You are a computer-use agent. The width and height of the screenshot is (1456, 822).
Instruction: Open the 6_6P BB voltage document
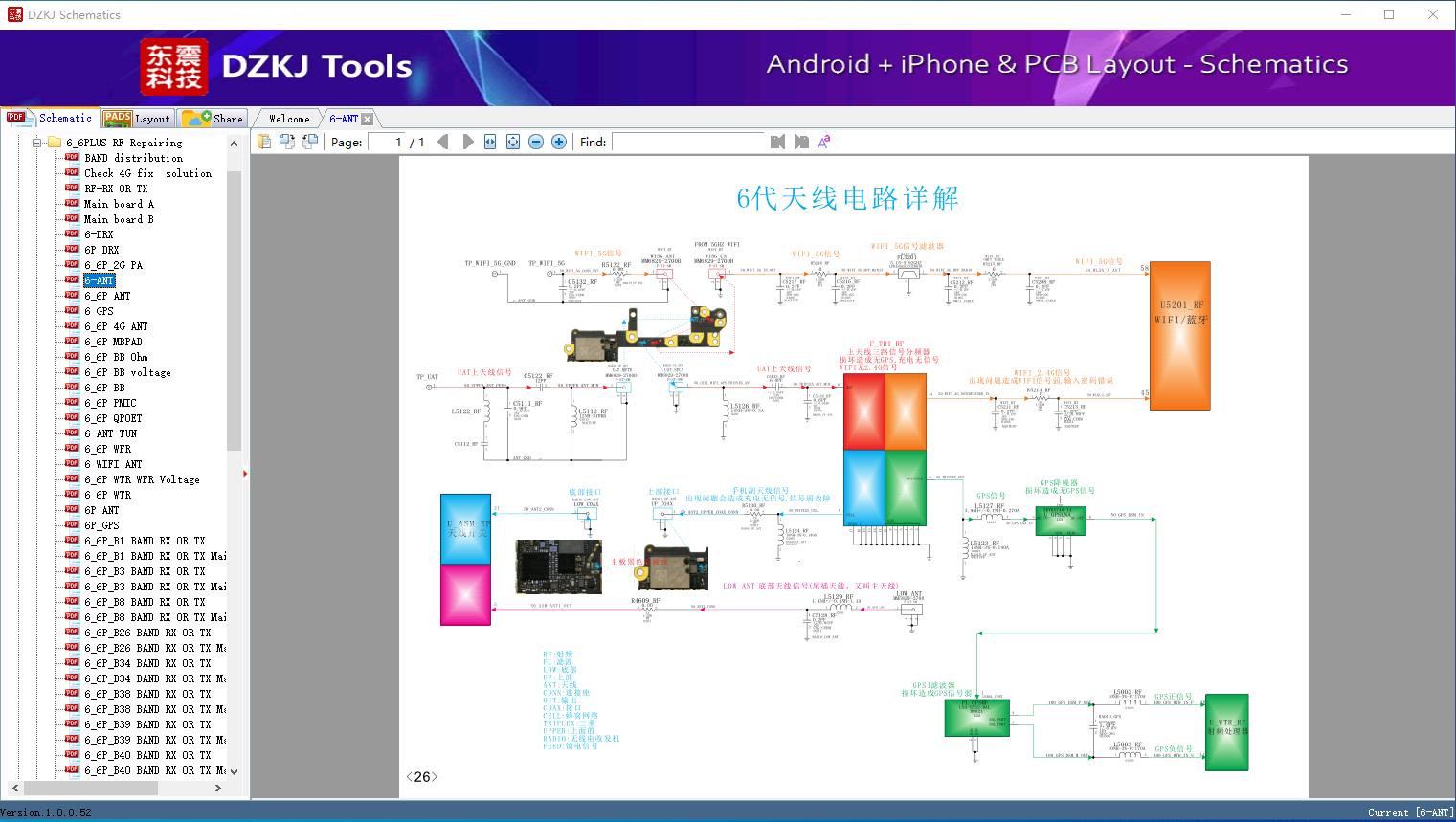coord(127,372)
